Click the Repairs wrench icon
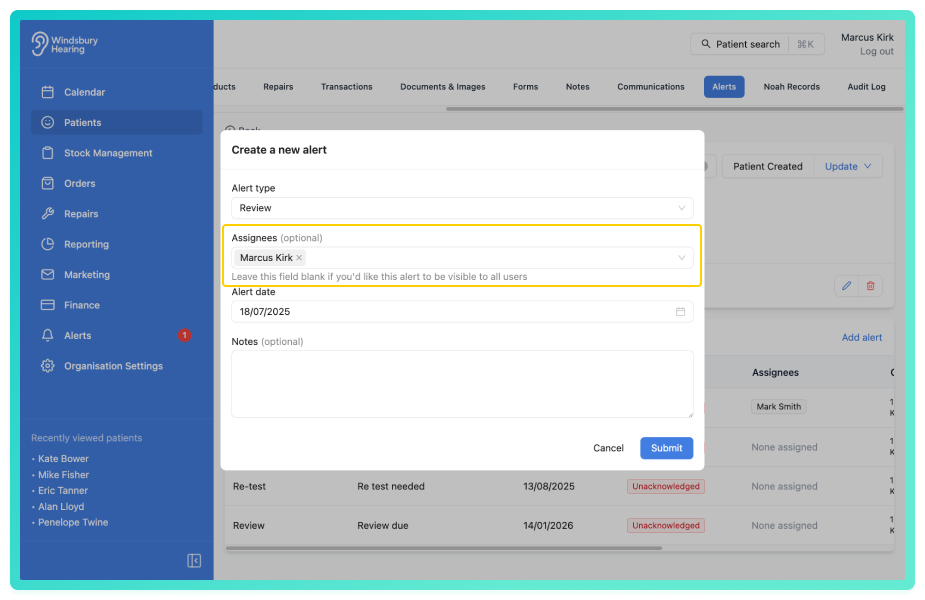Screen dimensions: 925x600 point(48,214)
